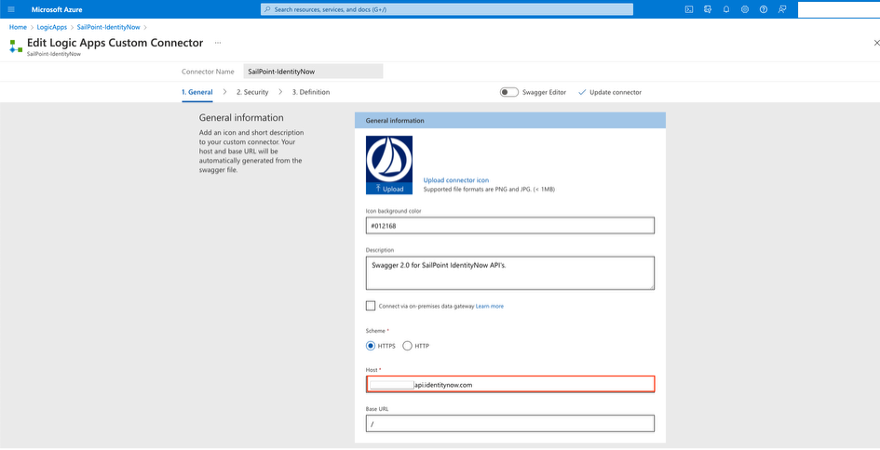Click the Home breadcrumb
The image size is (880, 450).
pos(18,27)
